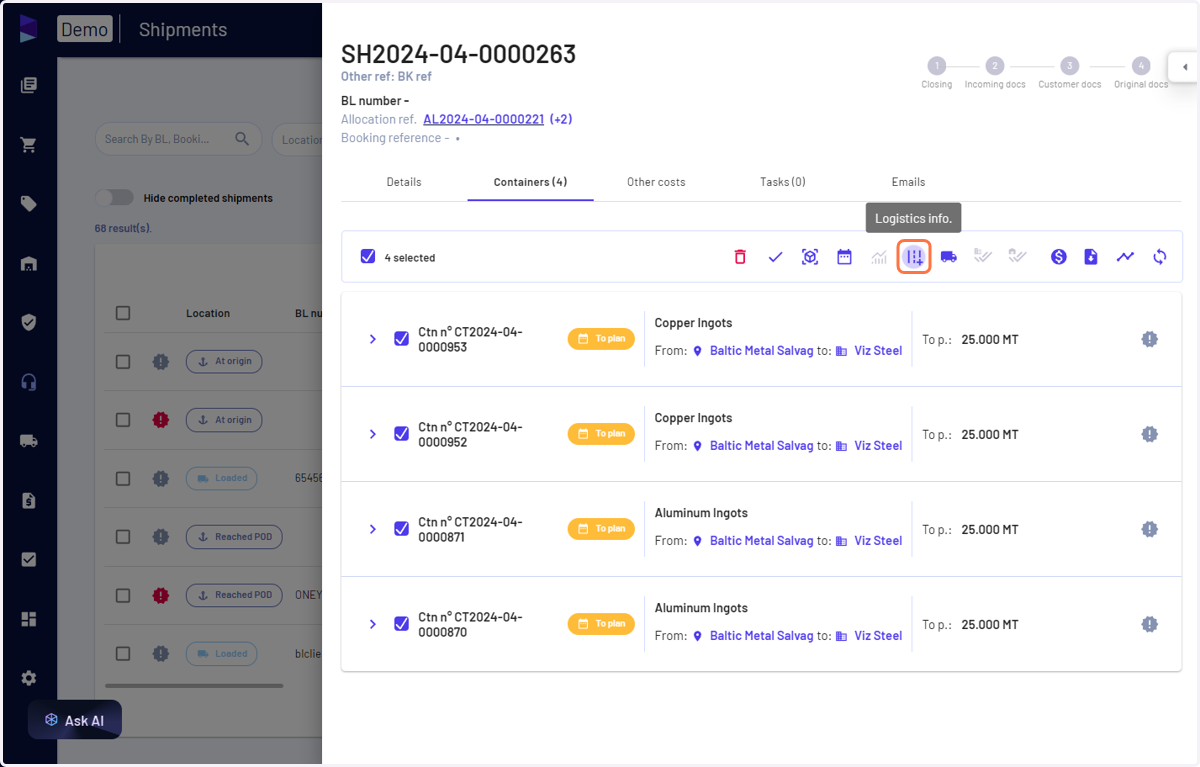This screenshot has height=767, width=1200.
Task: Open the shopping cart sidebar icon
Action: click(29, 145)
